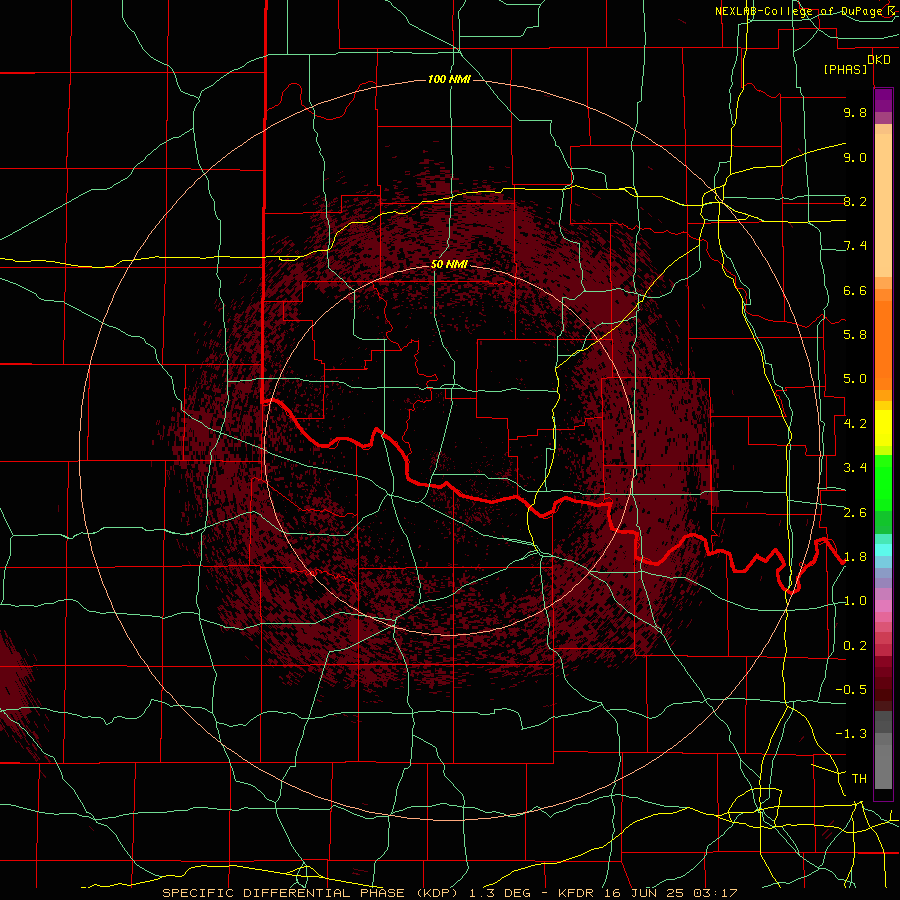This screenshot has height=900, width=900.
Task: Pick the bright orange band of the color scale
Action: pos(883,344)
